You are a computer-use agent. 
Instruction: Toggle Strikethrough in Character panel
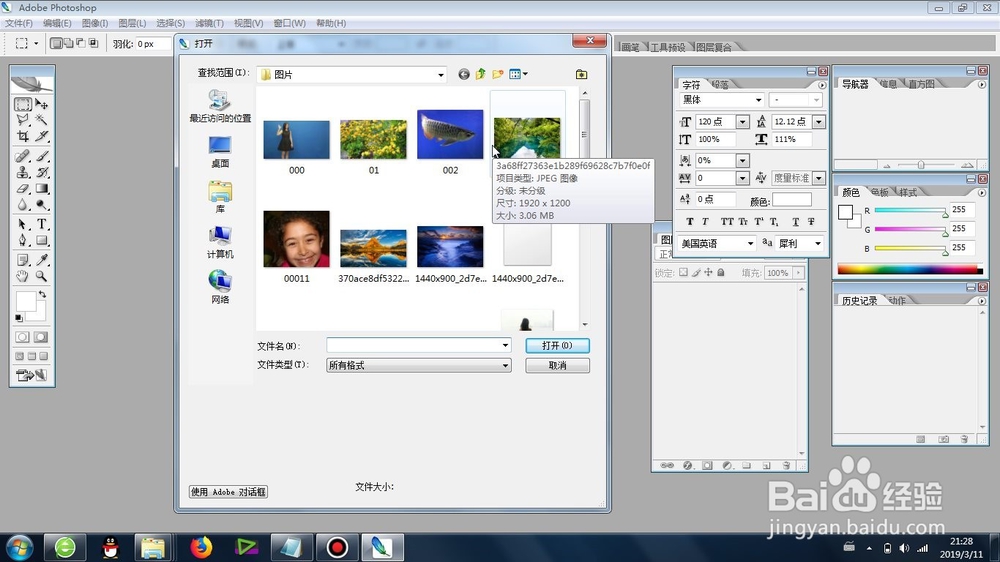[x=811, y=222]
